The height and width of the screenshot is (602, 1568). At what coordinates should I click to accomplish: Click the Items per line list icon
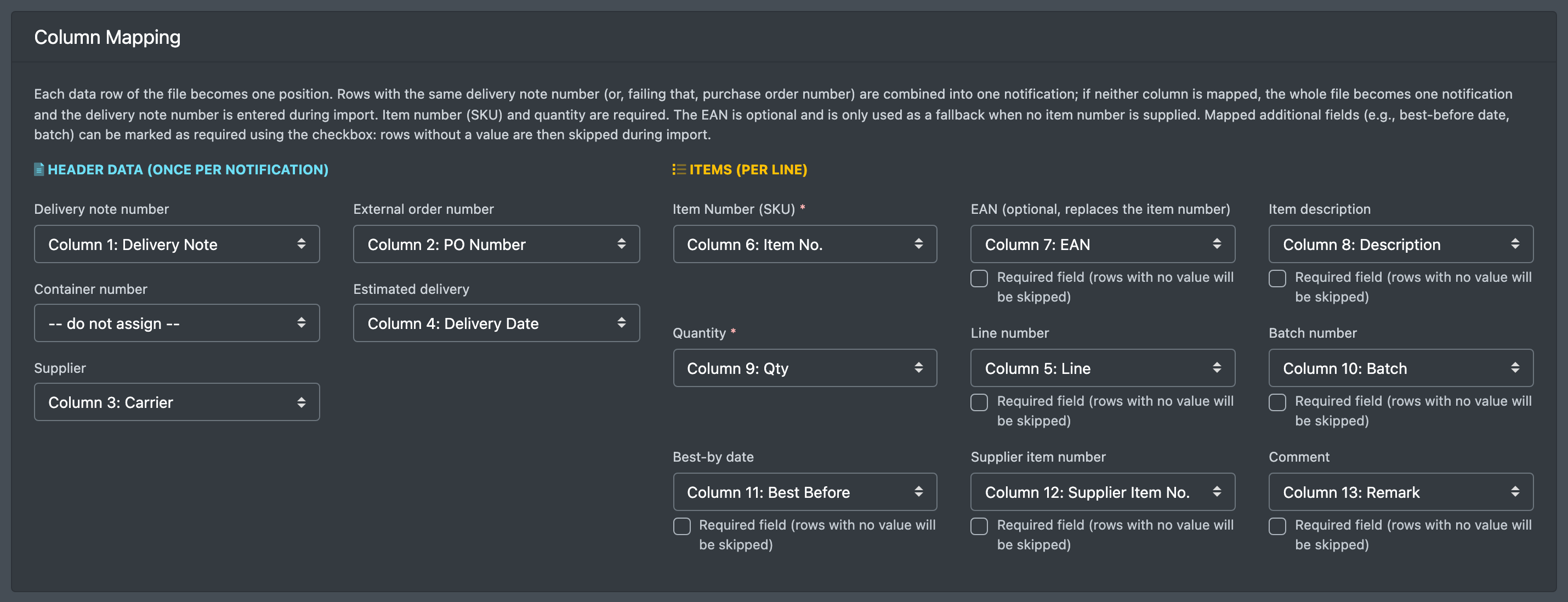[679, 169]
